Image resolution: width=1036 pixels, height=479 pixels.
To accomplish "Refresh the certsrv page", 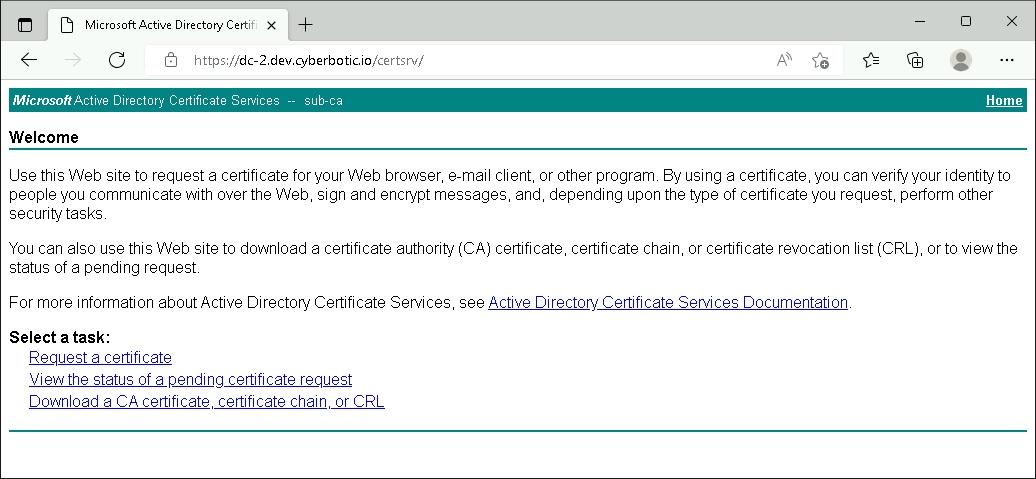I will tap(117, 60).
